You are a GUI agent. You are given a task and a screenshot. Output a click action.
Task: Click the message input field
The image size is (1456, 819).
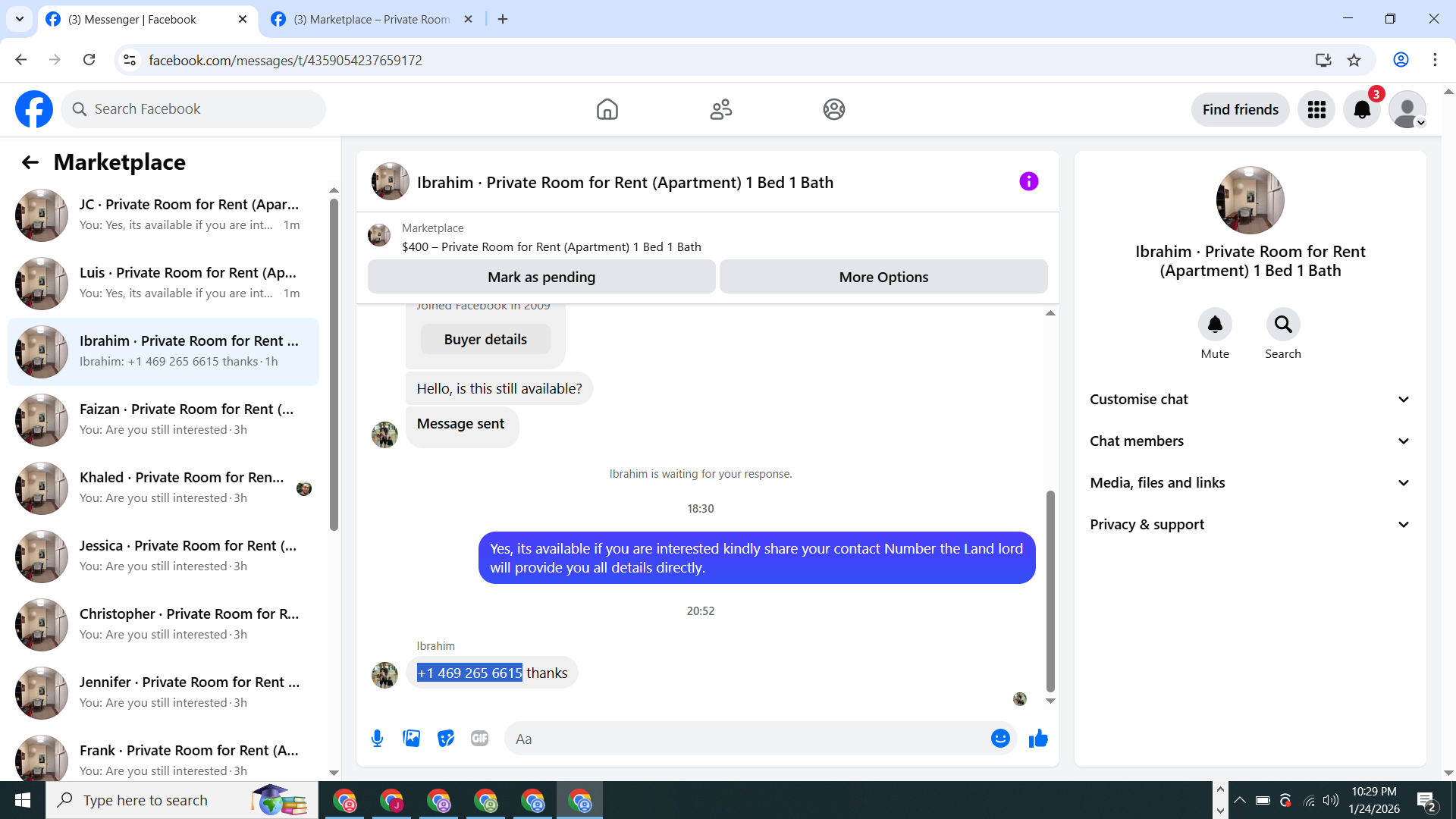[747, 739]
